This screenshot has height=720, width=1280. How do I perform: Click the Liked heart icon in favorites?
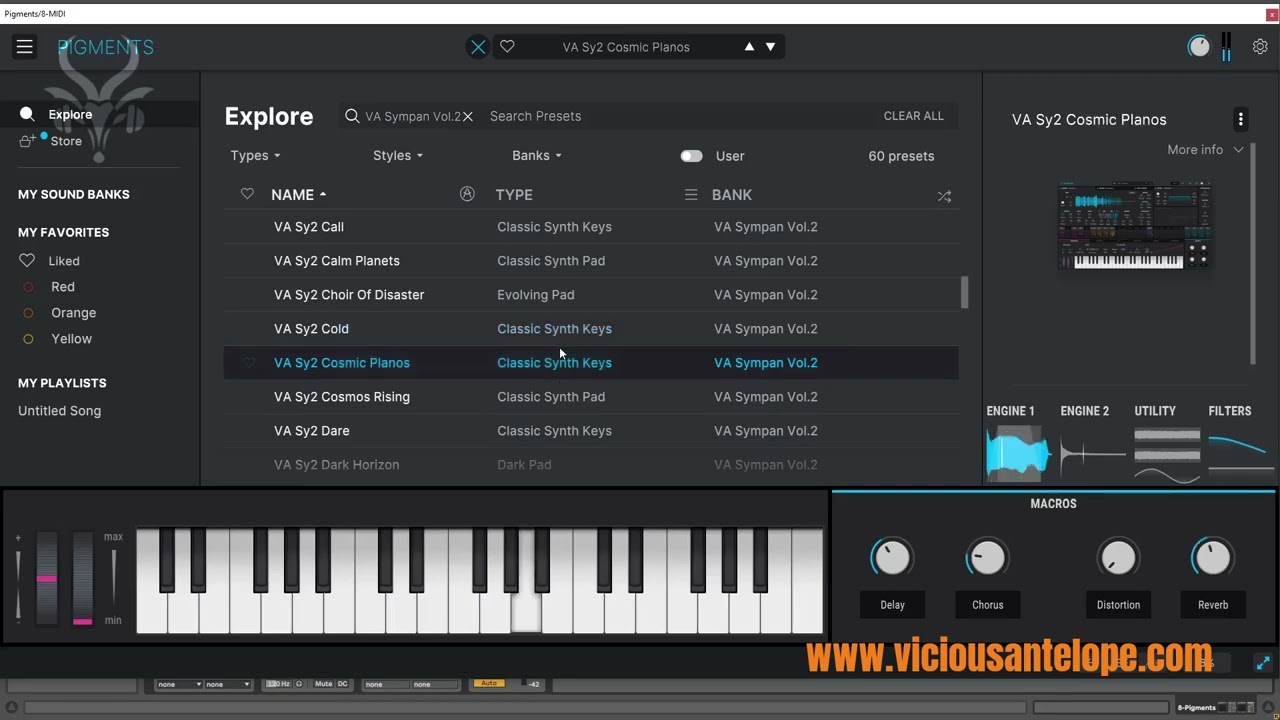tap(27, 261)
